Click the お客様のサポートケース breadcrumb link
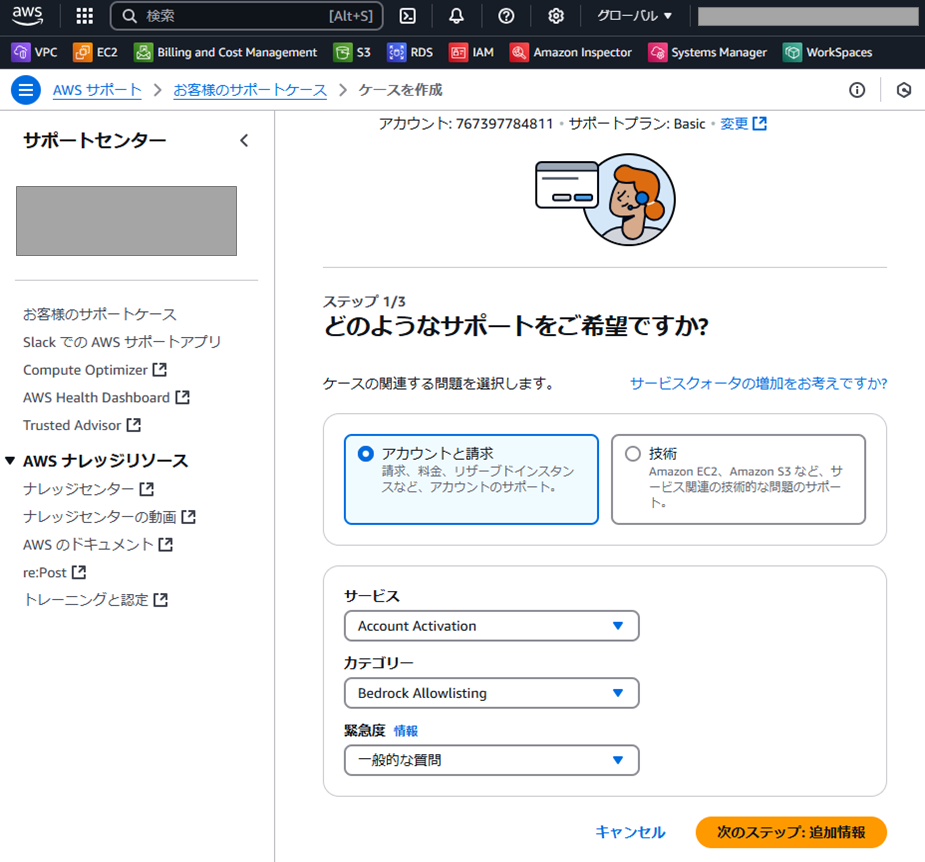The image size is (925, 862). point(250,90)
